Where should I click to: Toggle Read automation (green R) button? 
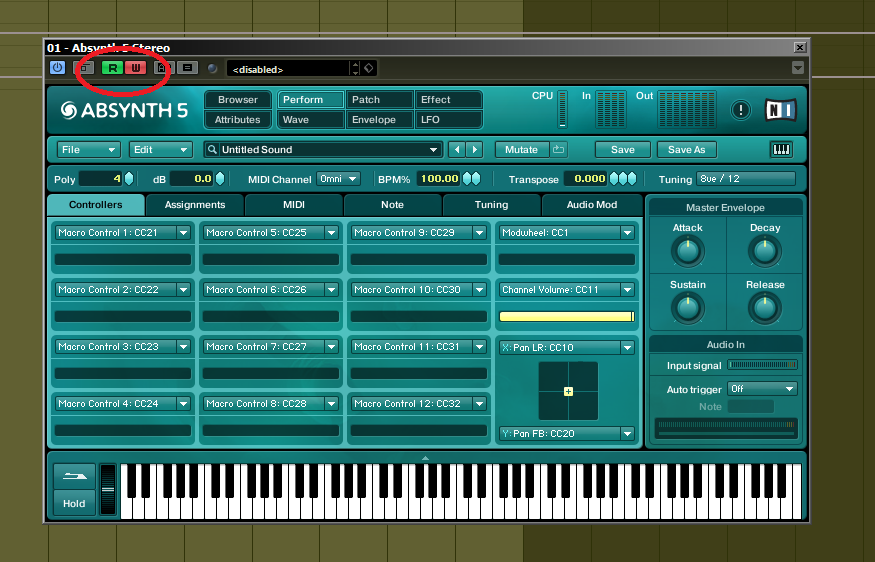tap(112, 68)
